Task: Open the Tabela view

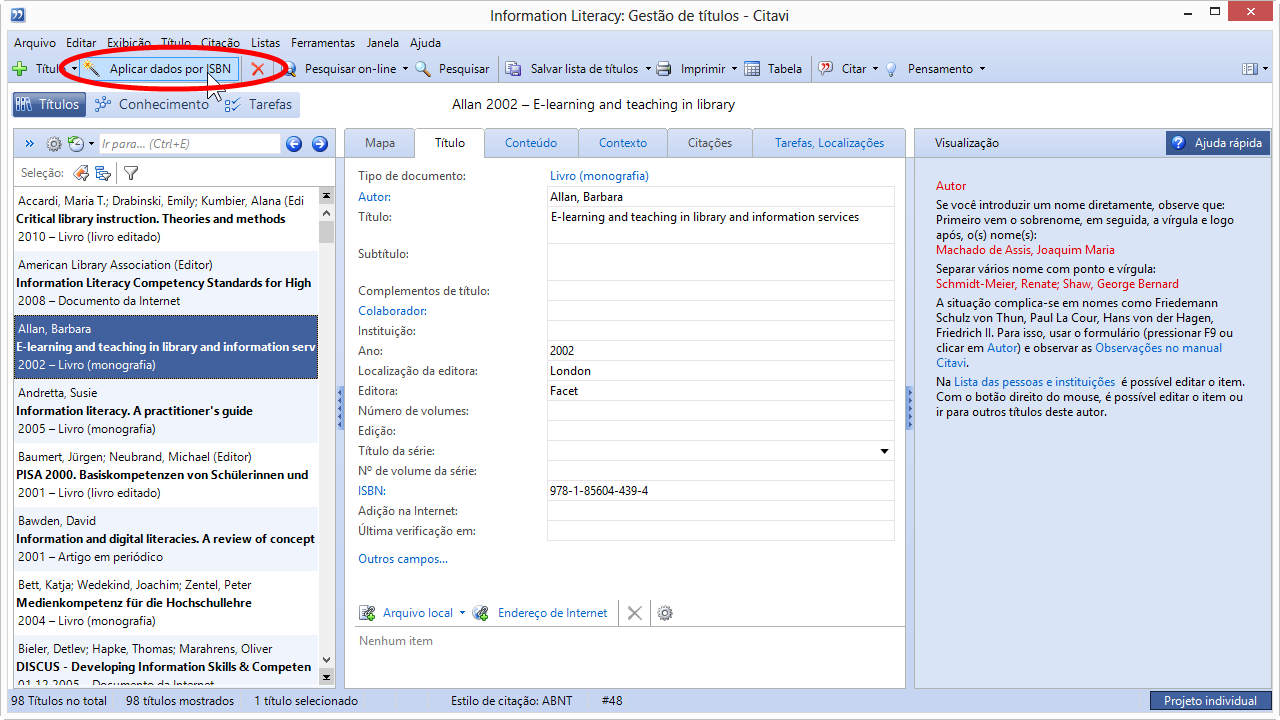Action: click(773, 69)
